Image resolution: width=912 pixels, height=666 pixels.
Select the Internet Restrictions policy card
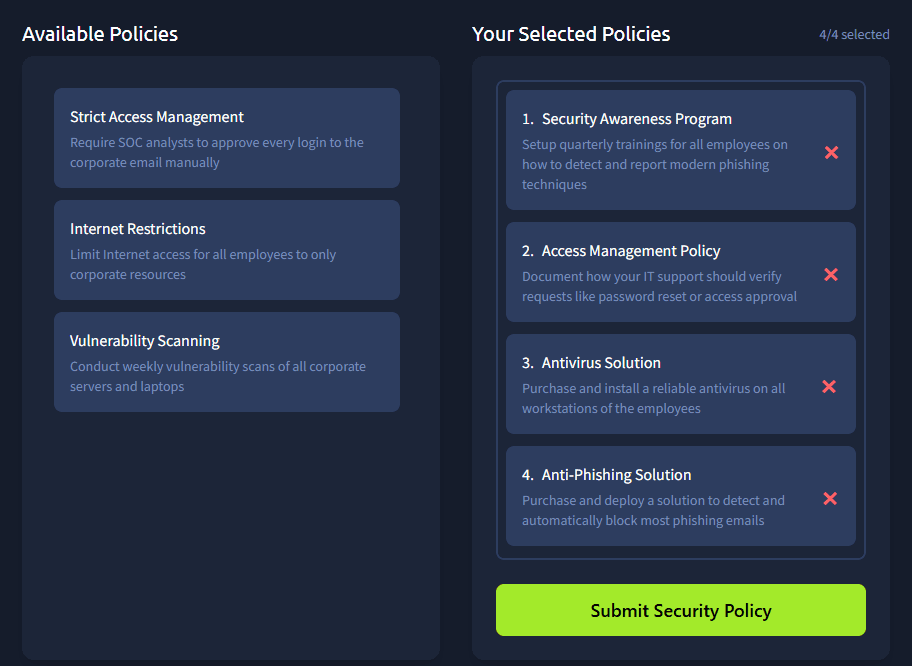227,250
